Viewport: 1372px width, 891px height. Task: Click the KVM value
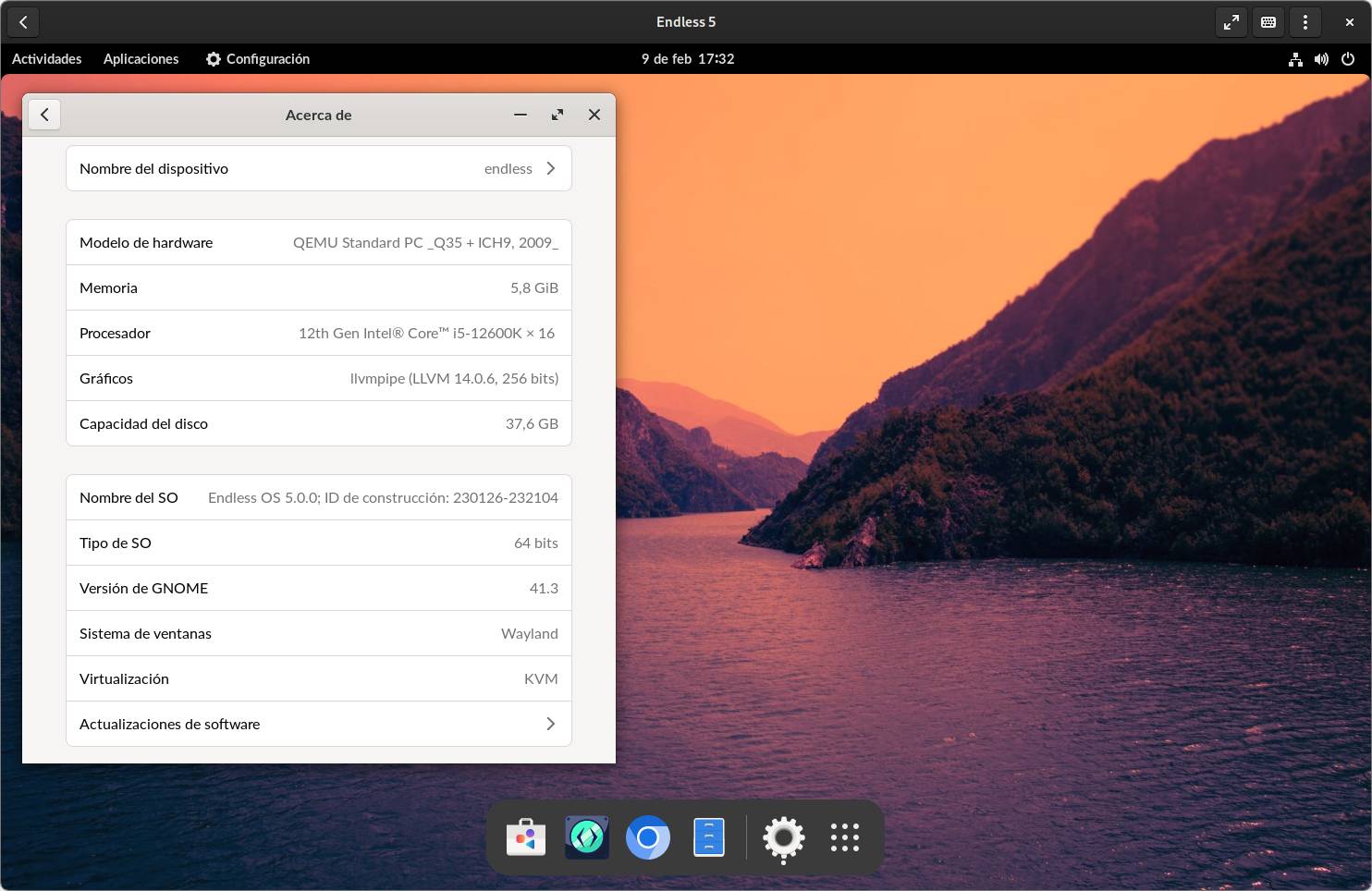click(541, 678)
